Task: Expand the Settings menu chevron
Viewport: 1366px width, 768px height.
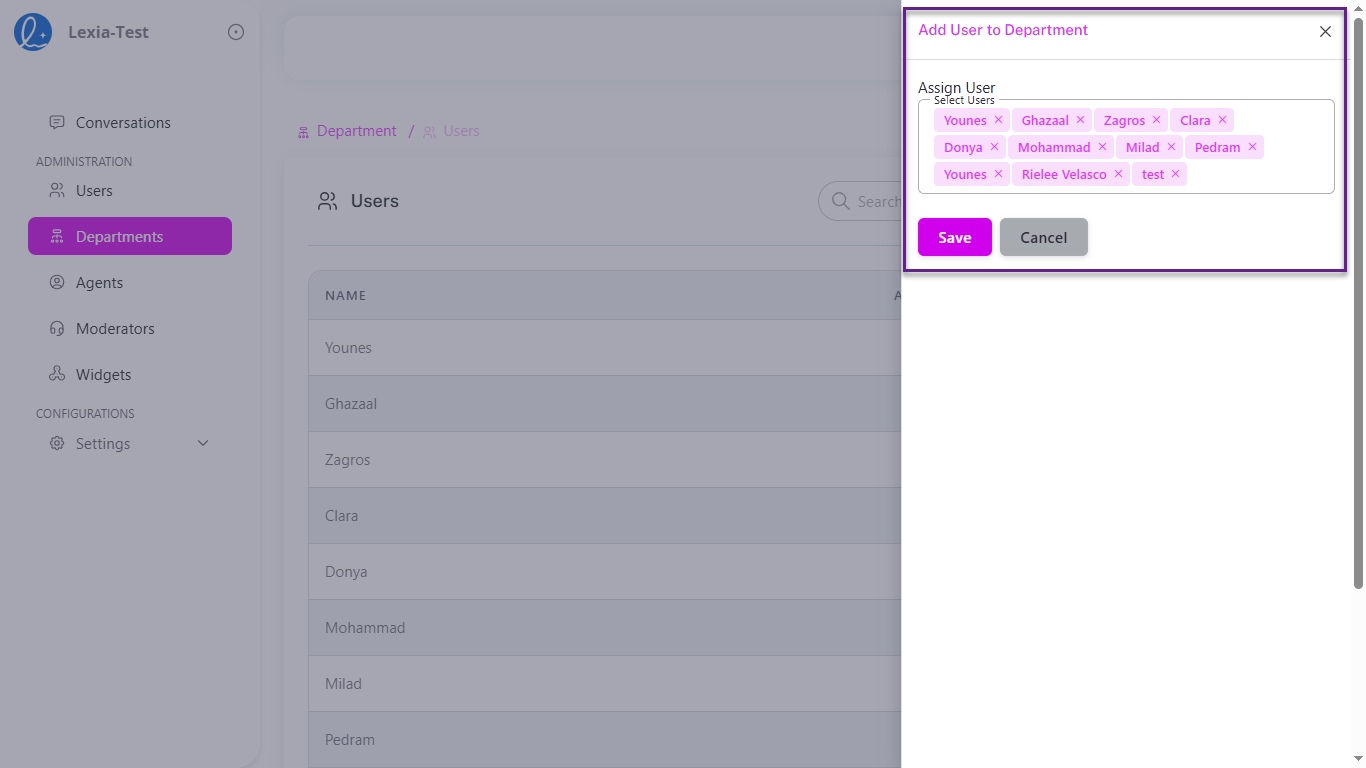Action: (x=203, y=442)
